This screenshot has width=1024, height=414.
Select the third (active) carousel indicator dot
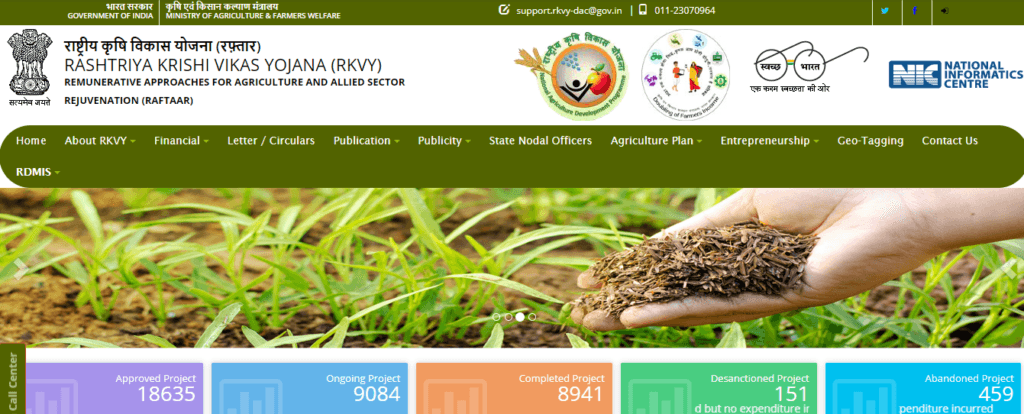click(520, 317)
